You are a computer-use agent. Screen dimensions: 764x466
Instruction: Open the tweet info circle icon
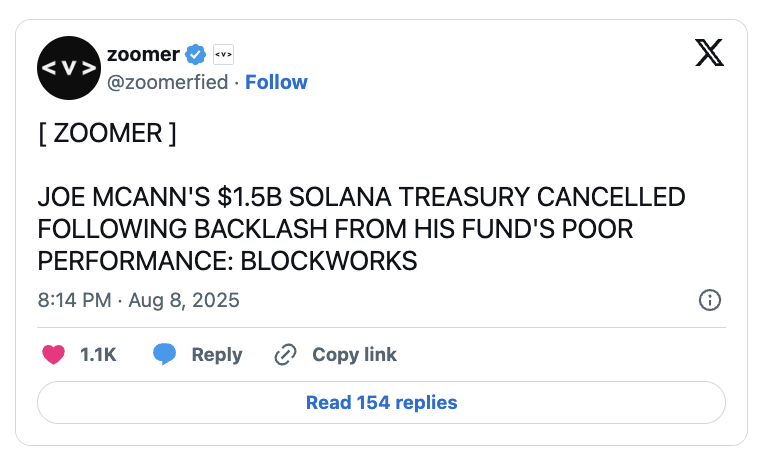point(709,300)
